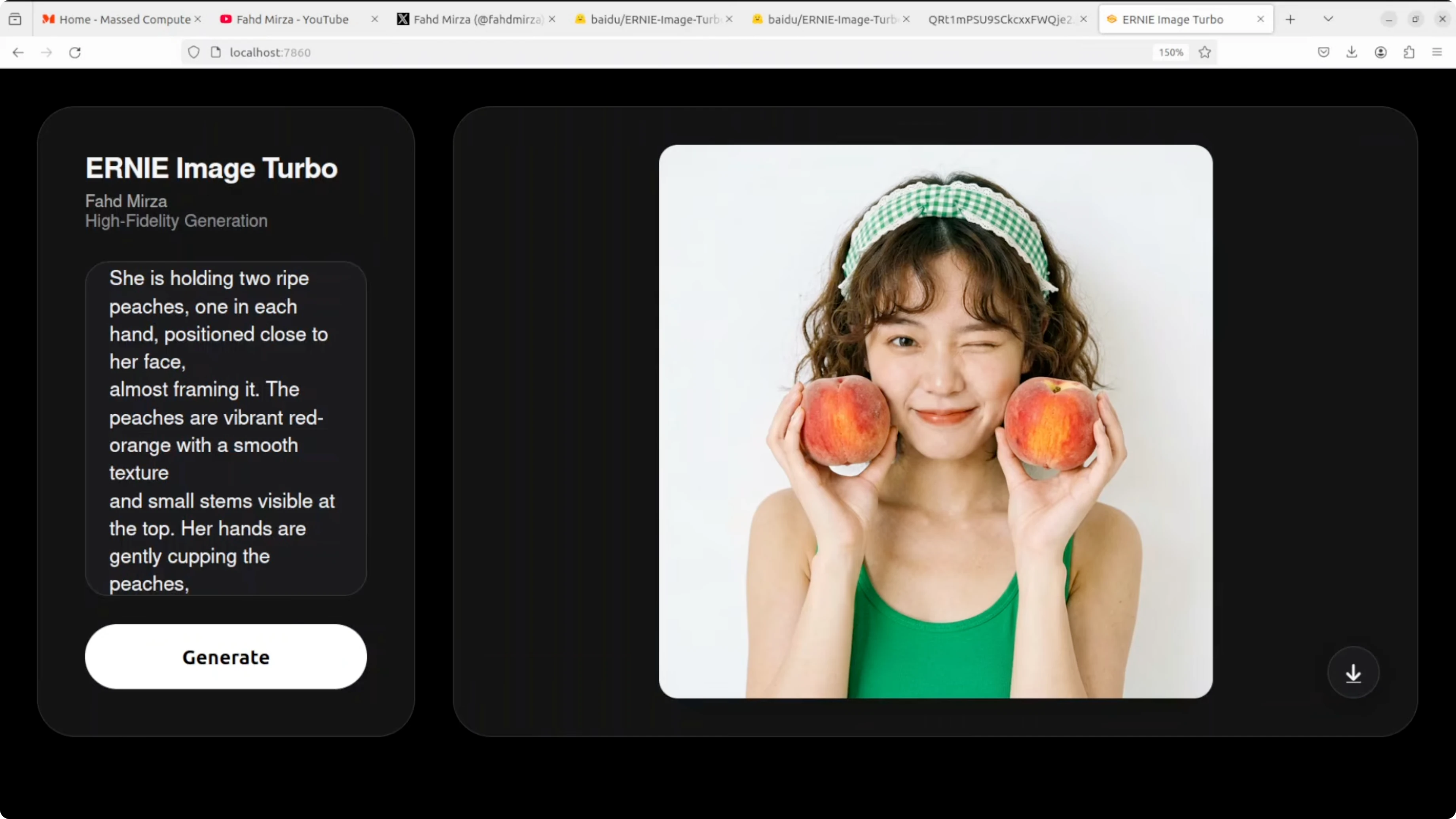
Task: Reload the page with the refresh icon
Action: point(75,53)
